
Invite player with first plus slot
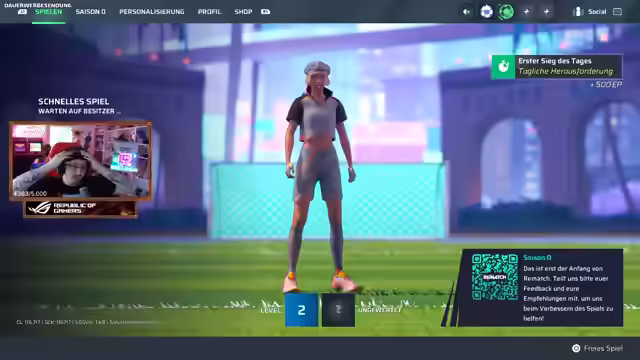tap(527, 12)
